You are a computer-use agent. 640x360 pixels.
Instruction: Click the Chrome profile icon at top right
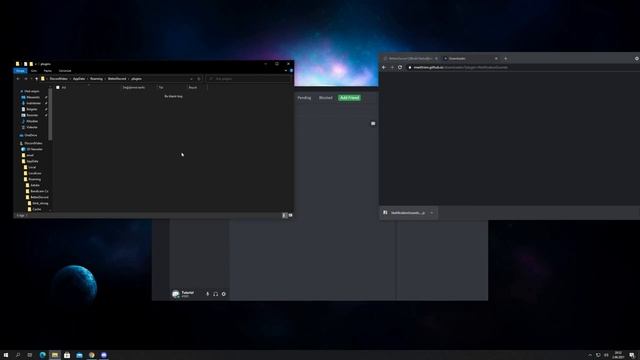[x=637, y=58]
